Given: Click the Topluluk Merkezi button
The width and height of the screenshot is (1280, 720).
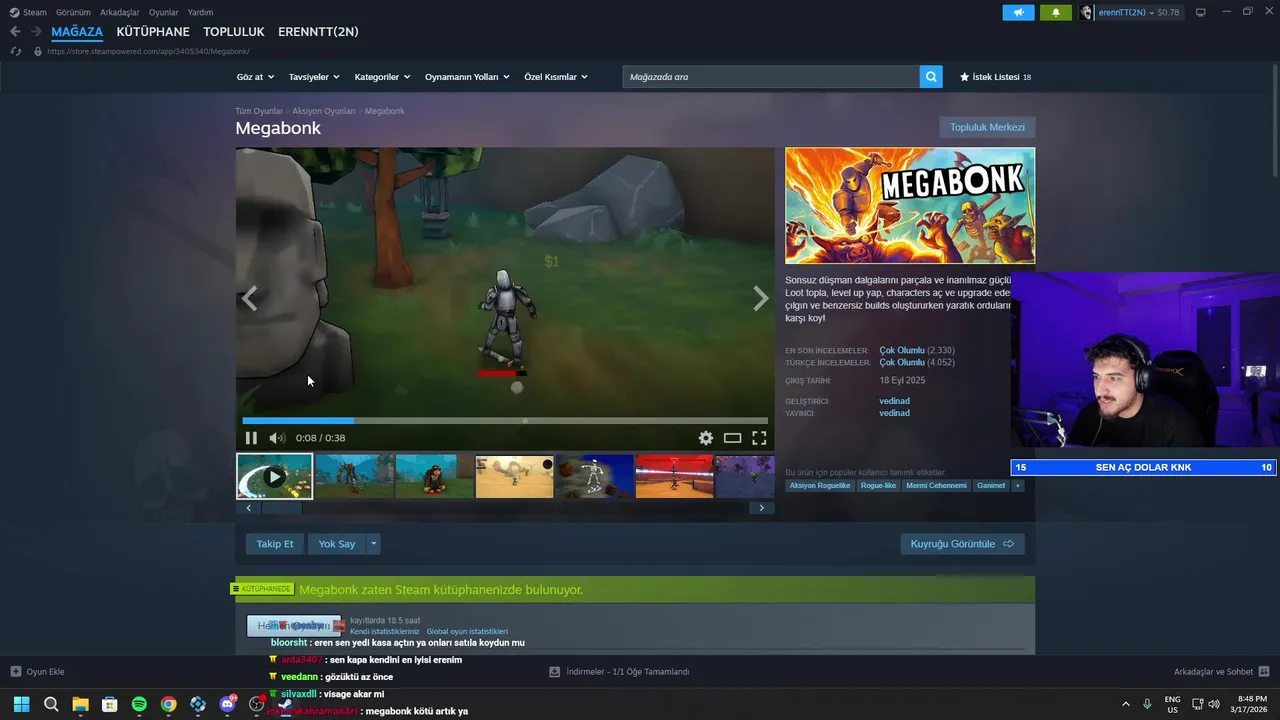Looking at the screenshot, I should 987,127.
